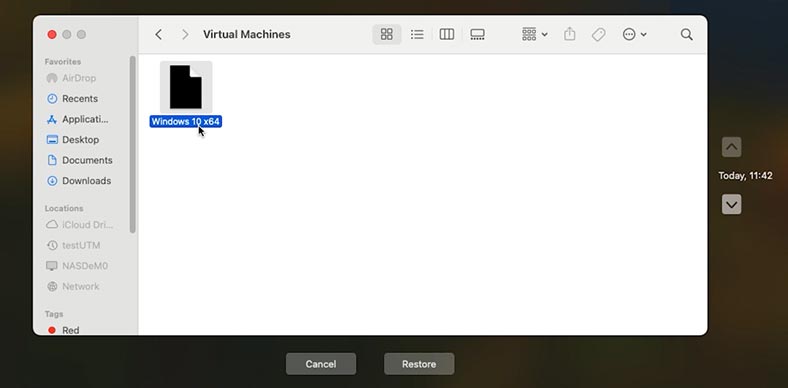Click Cancel to exit Time Machine
The height and width of the screenshot is (388, 788).
point(321,364)
